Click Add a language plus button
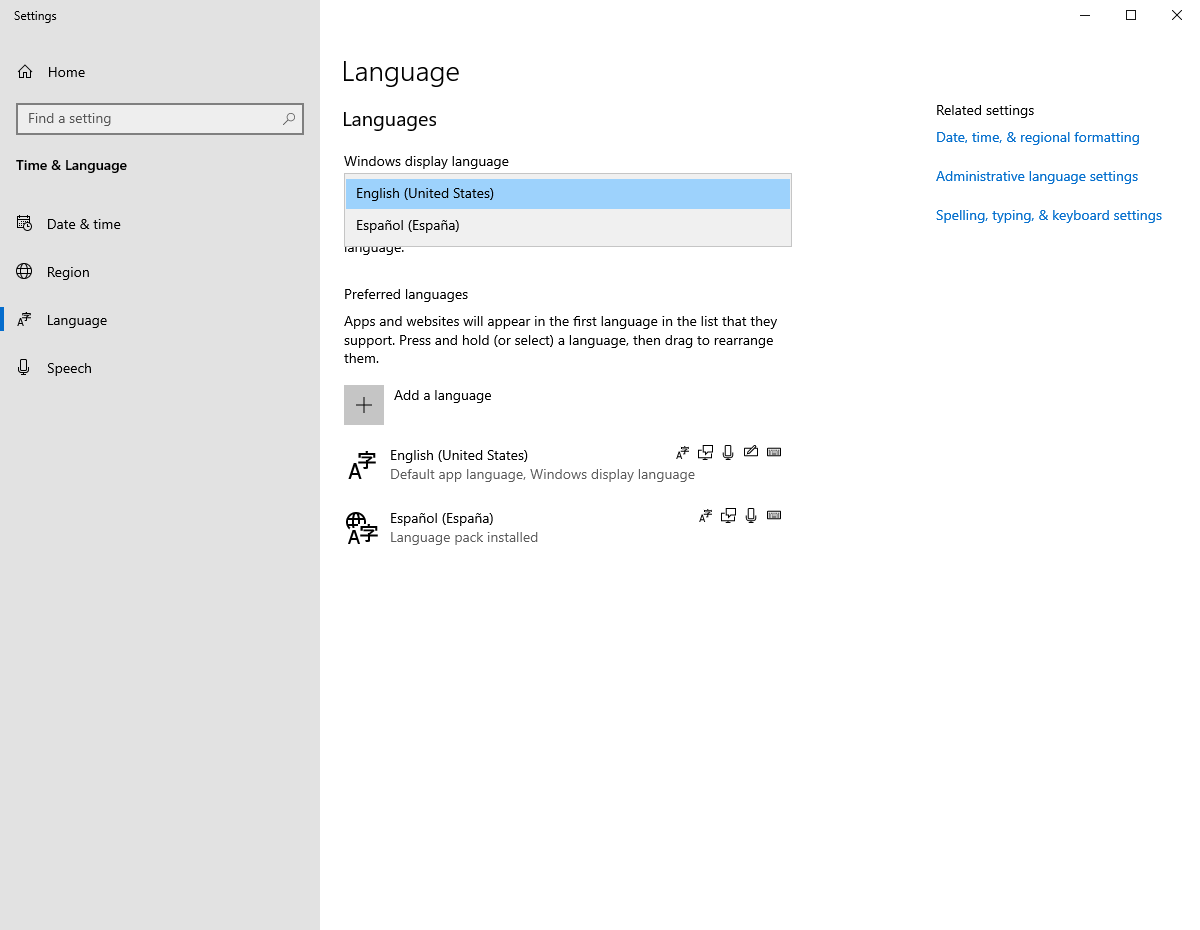Image resolution: width=1200 pixels, height=930 pixels. click(364, 404)
